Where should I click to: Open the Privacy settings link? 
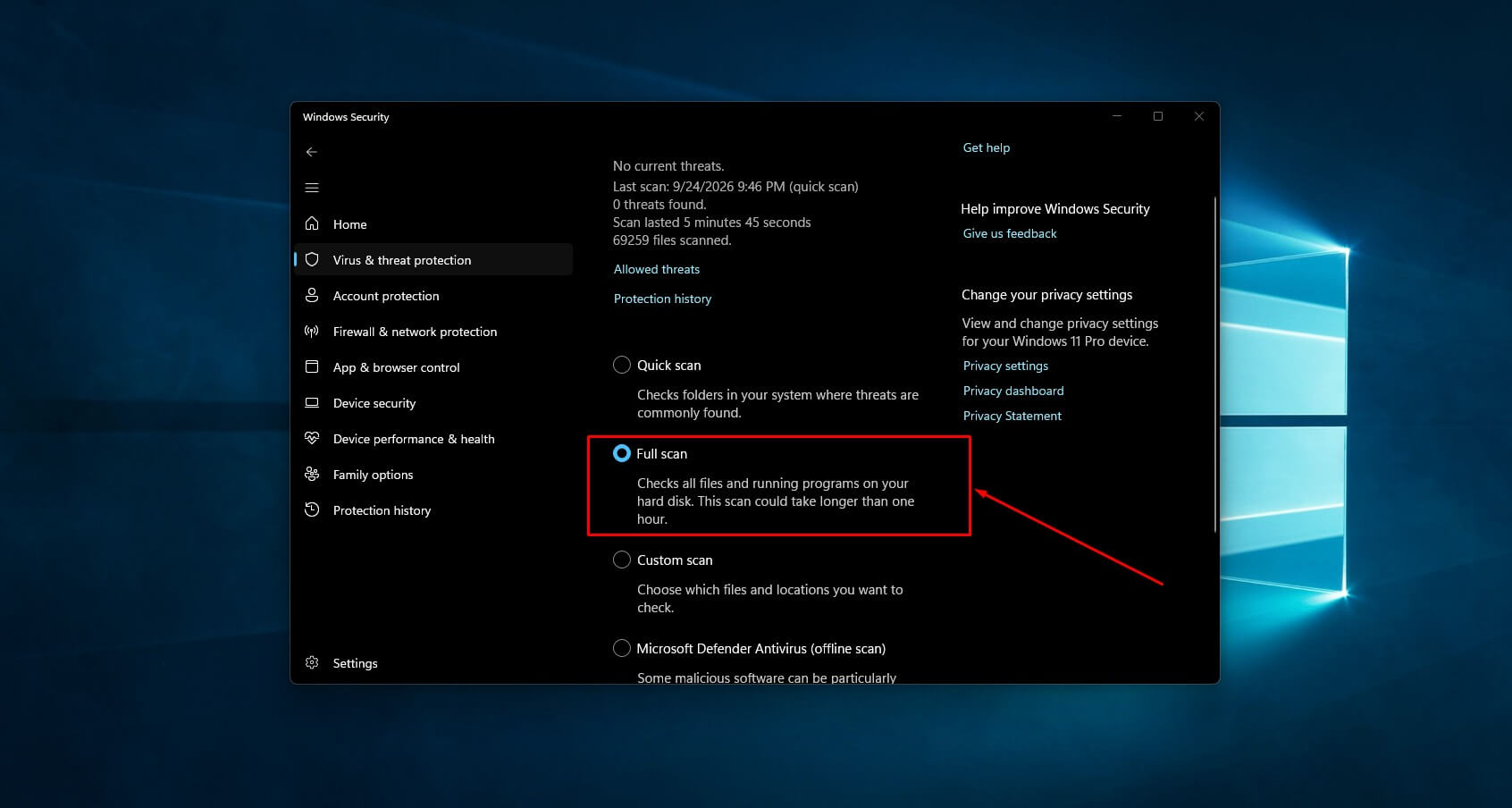pyautogui.click(x=1005, y=366)
